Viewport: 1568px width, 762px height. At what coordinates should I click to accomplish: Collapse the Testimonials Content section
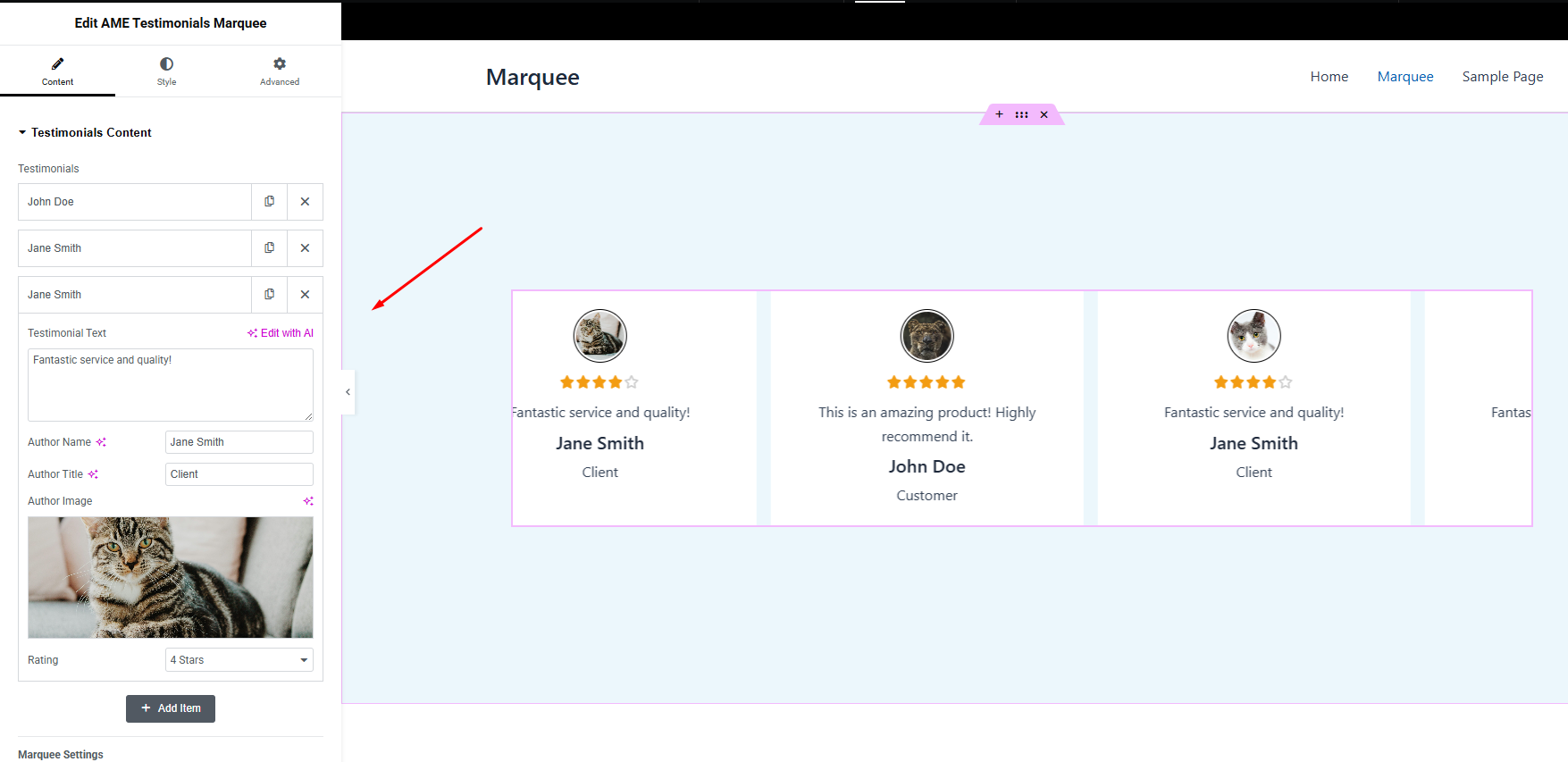(85, 132)
